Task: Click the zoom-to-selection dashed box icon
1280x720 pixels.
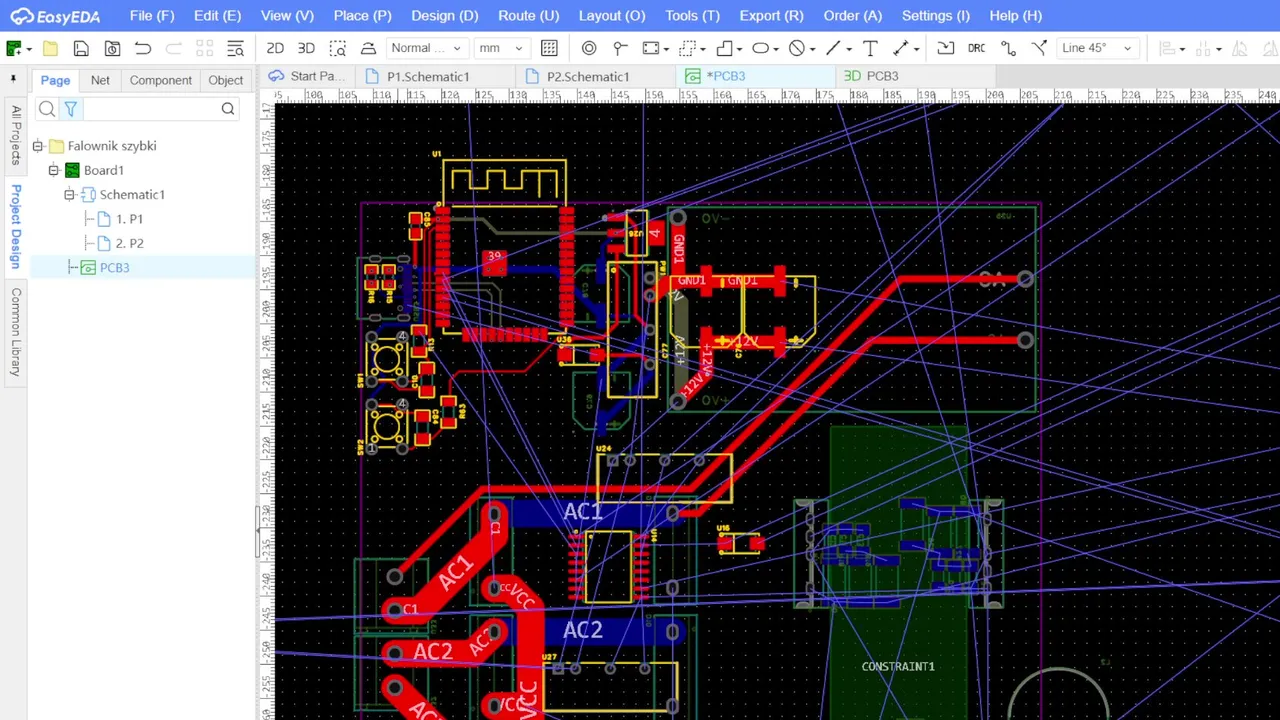Action: pos(338,48)
